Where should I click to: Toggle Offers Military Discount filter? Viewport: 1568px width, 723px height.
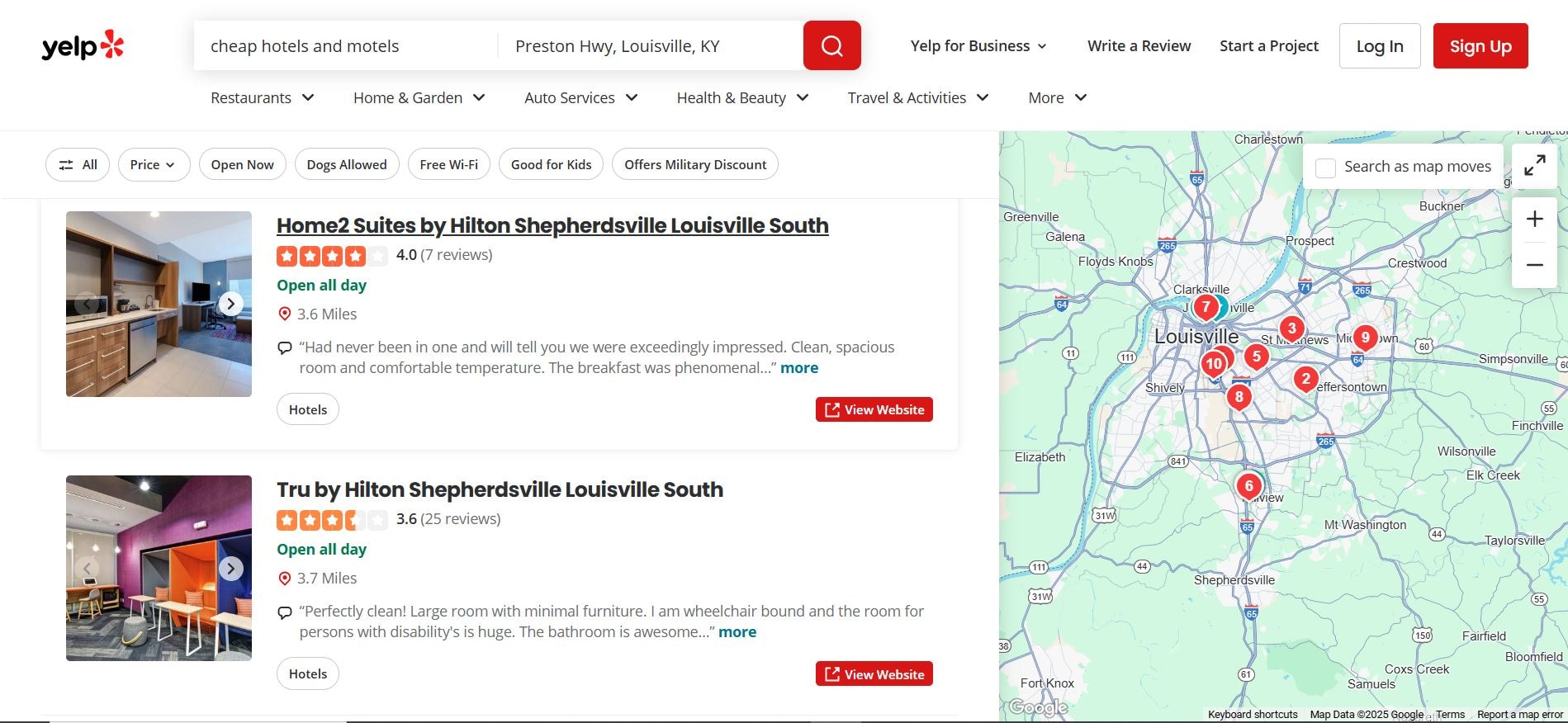tap(695, 164)
